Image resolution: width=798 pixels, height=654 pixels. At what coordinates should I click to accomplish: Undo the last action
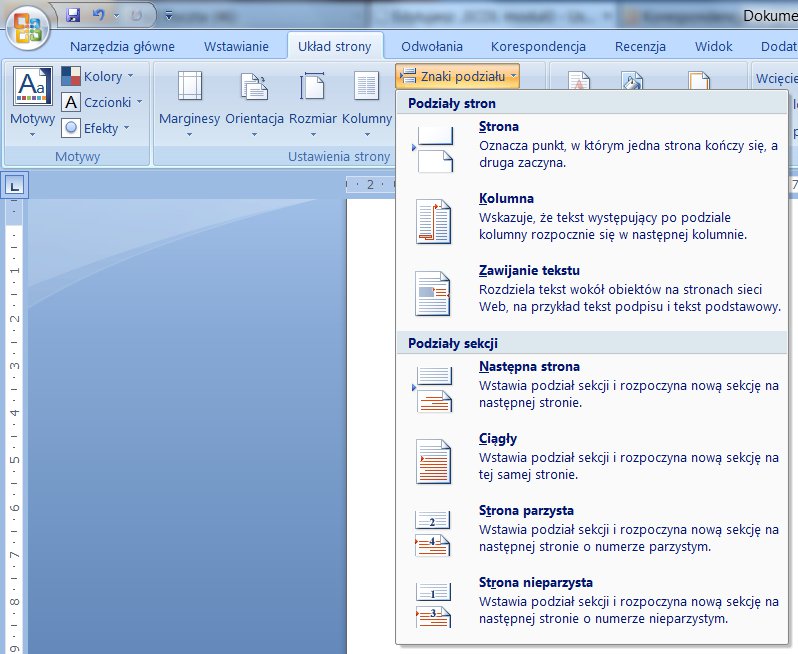(x=98, y=15)
